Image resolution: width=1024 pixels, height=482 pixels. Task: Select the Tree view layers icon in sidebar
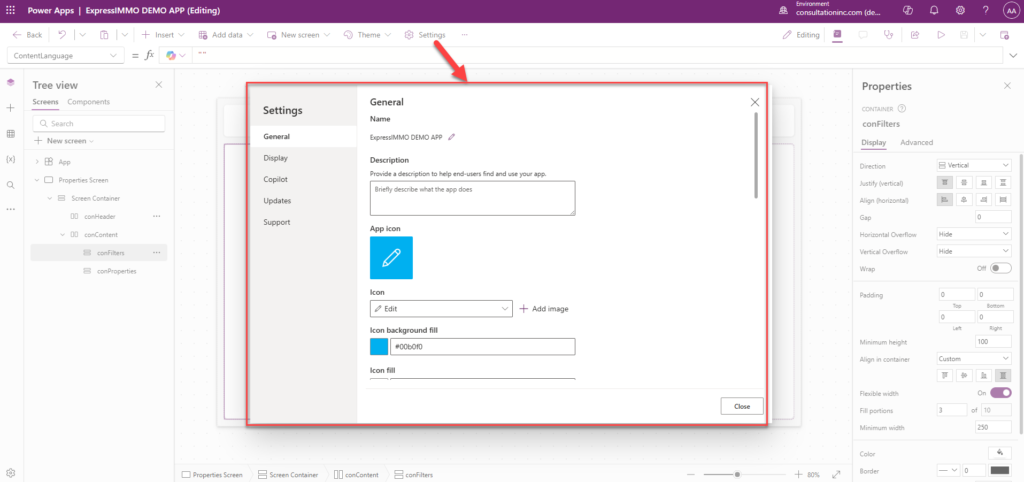point(10,82)
